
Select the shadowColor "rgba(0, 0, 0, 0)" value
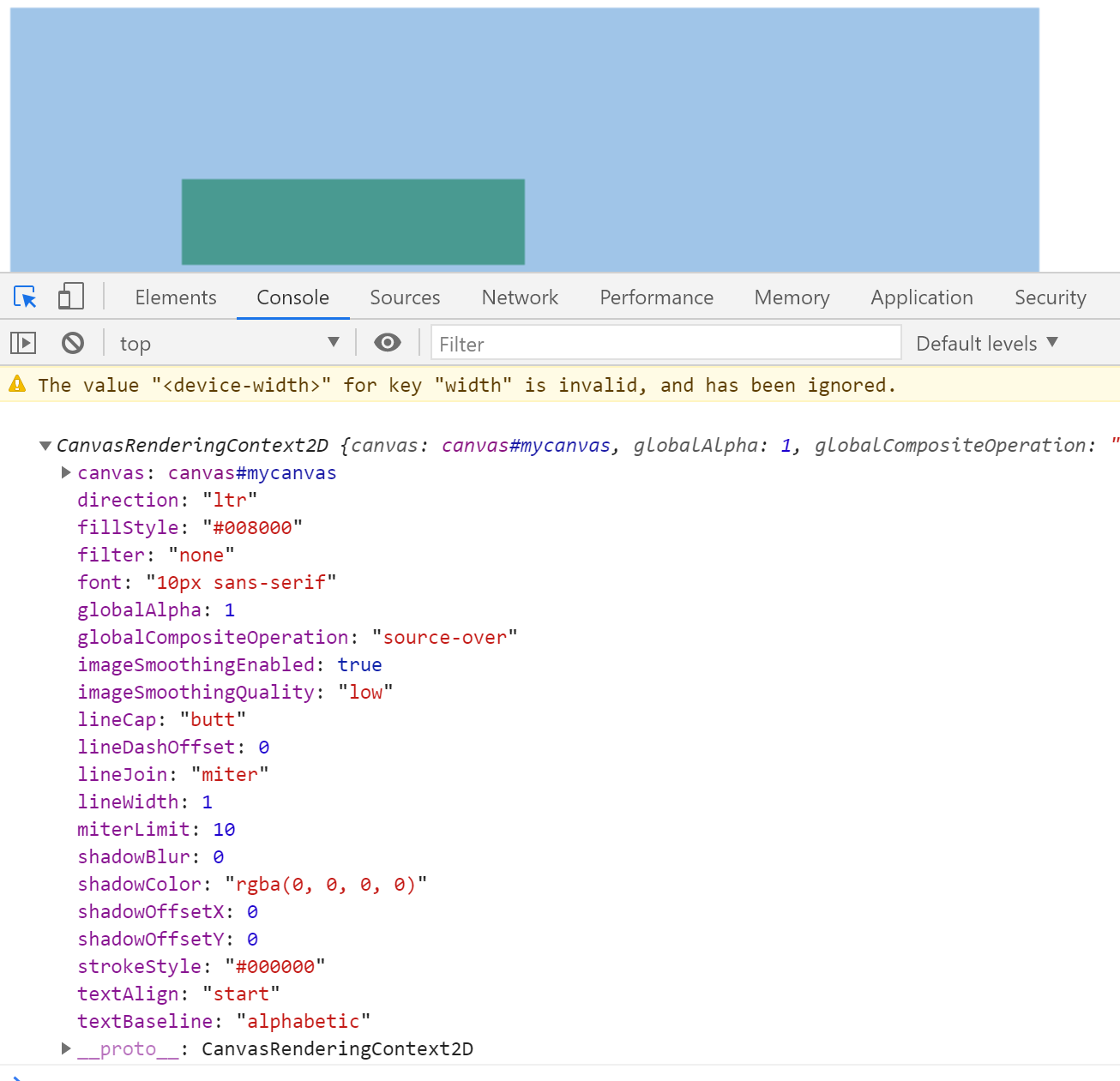(x=326, y=884)
